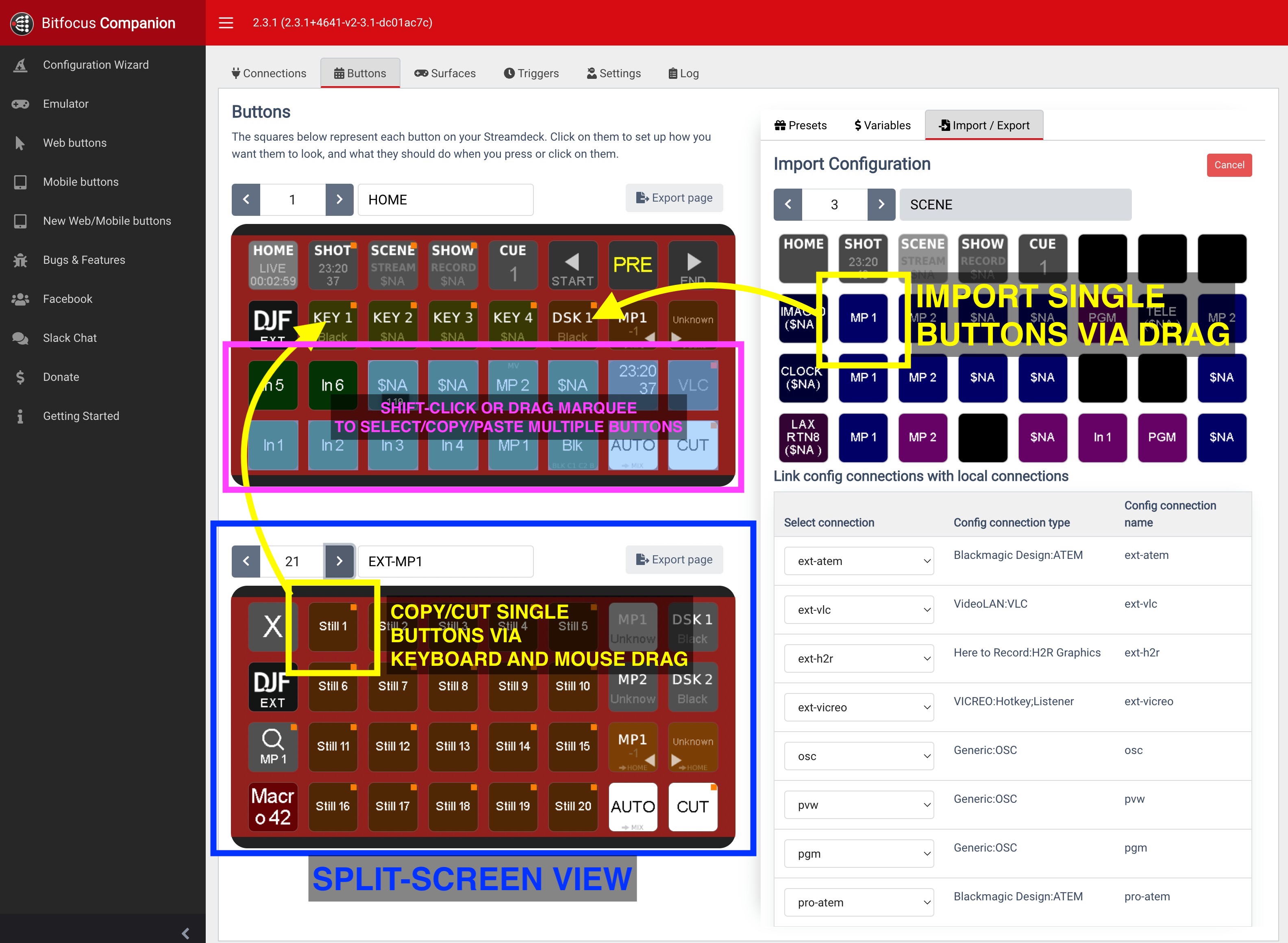
Task: Click the HOME page name field
Action: (x=445, y=199)
